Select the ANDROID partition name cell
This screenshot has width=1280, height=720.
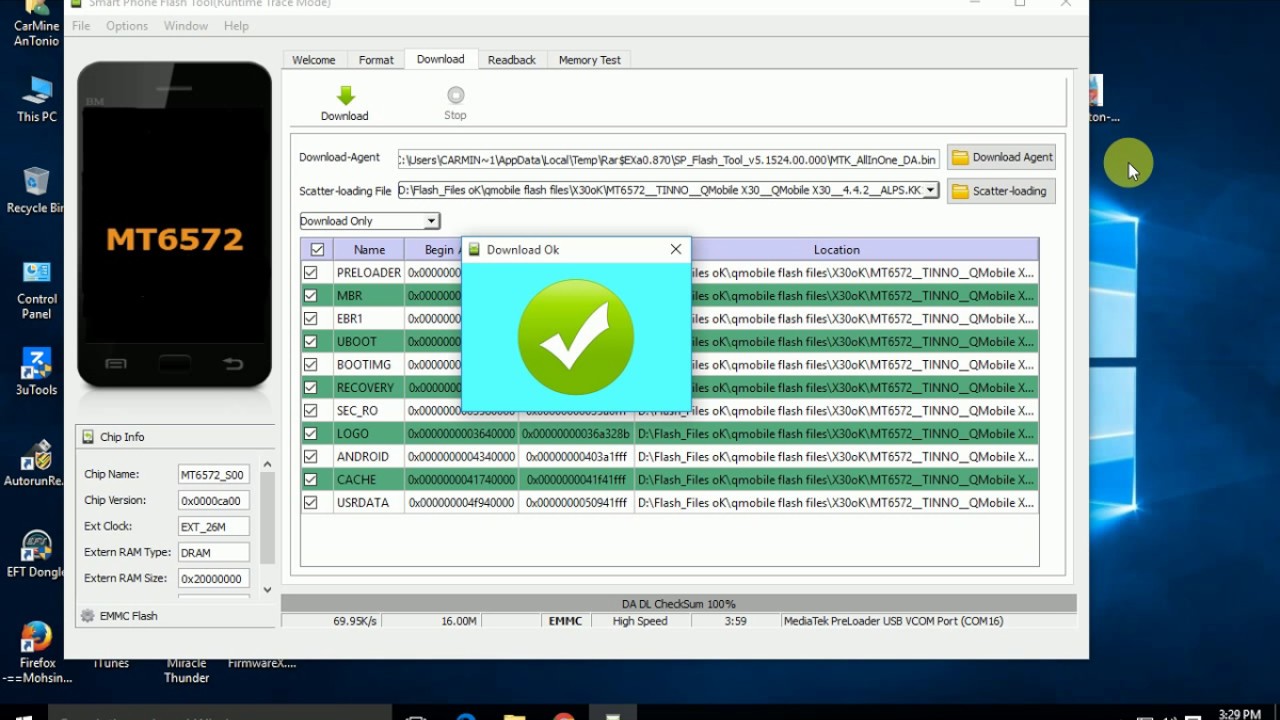point(369,457)
